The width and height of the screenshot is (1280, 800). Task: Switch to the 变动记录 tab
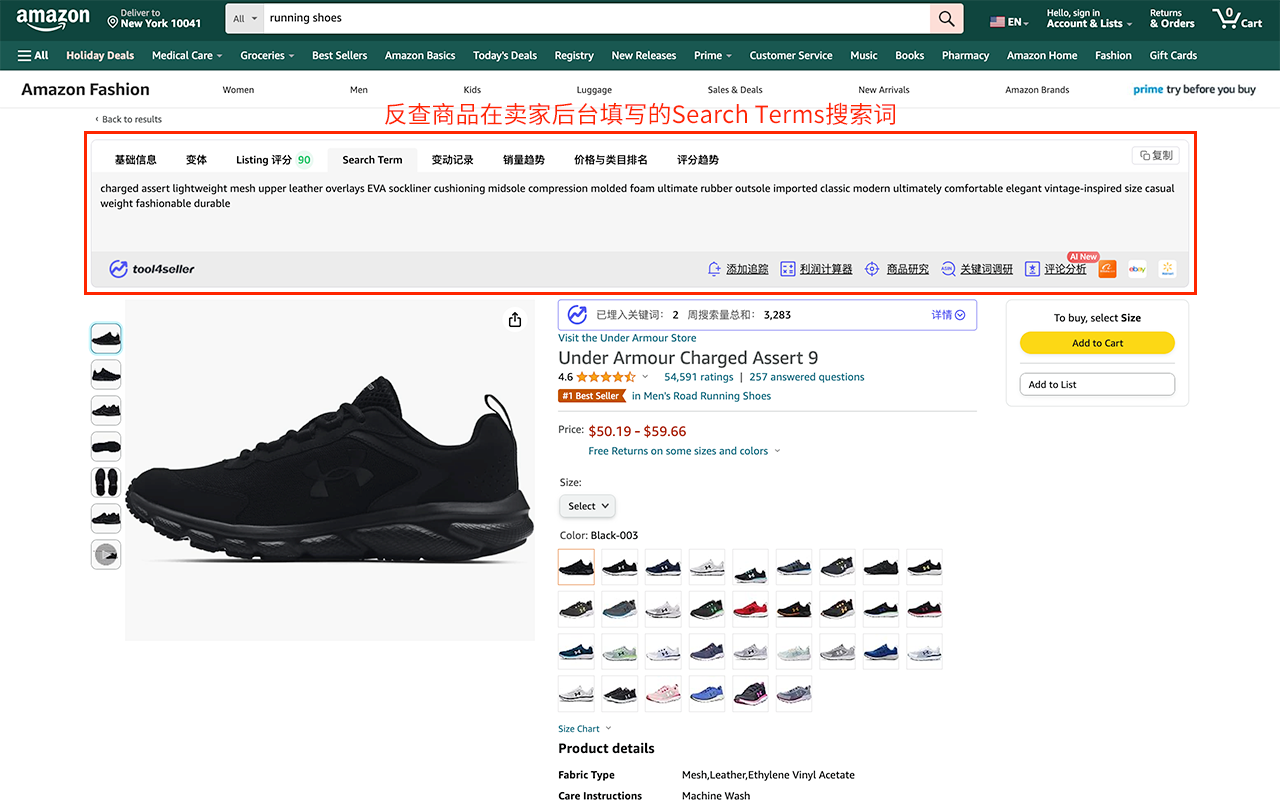click(x=452, y=160)
